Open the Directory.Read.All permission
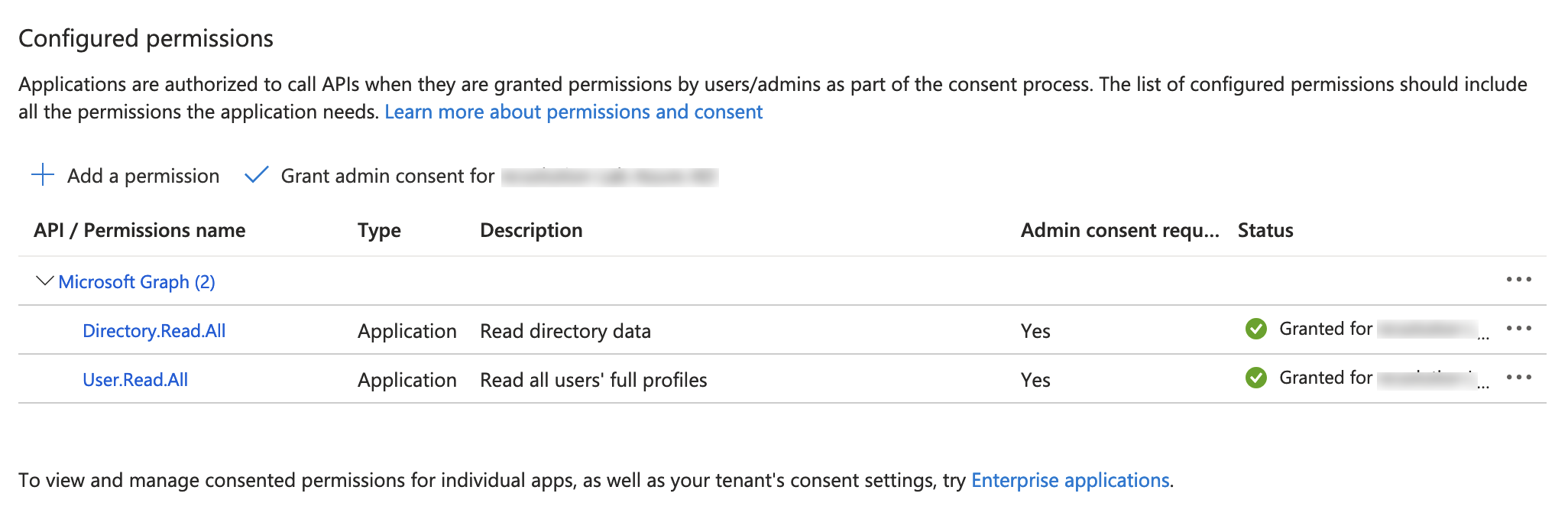Screen dimensions: 1568x529 [x=154, y=331]
